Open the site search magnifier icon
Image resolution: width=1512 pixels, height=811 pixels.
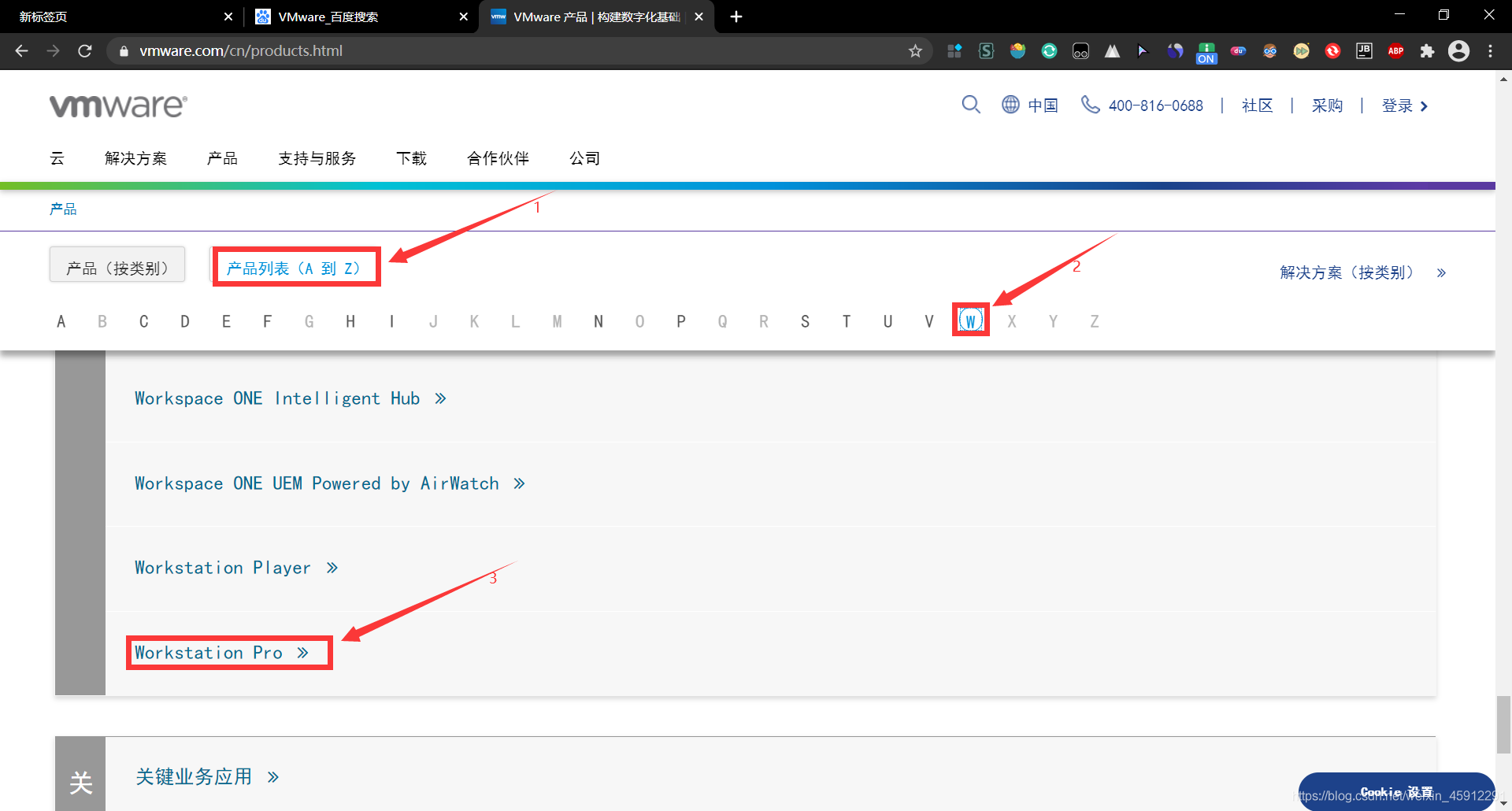[971, 105]
